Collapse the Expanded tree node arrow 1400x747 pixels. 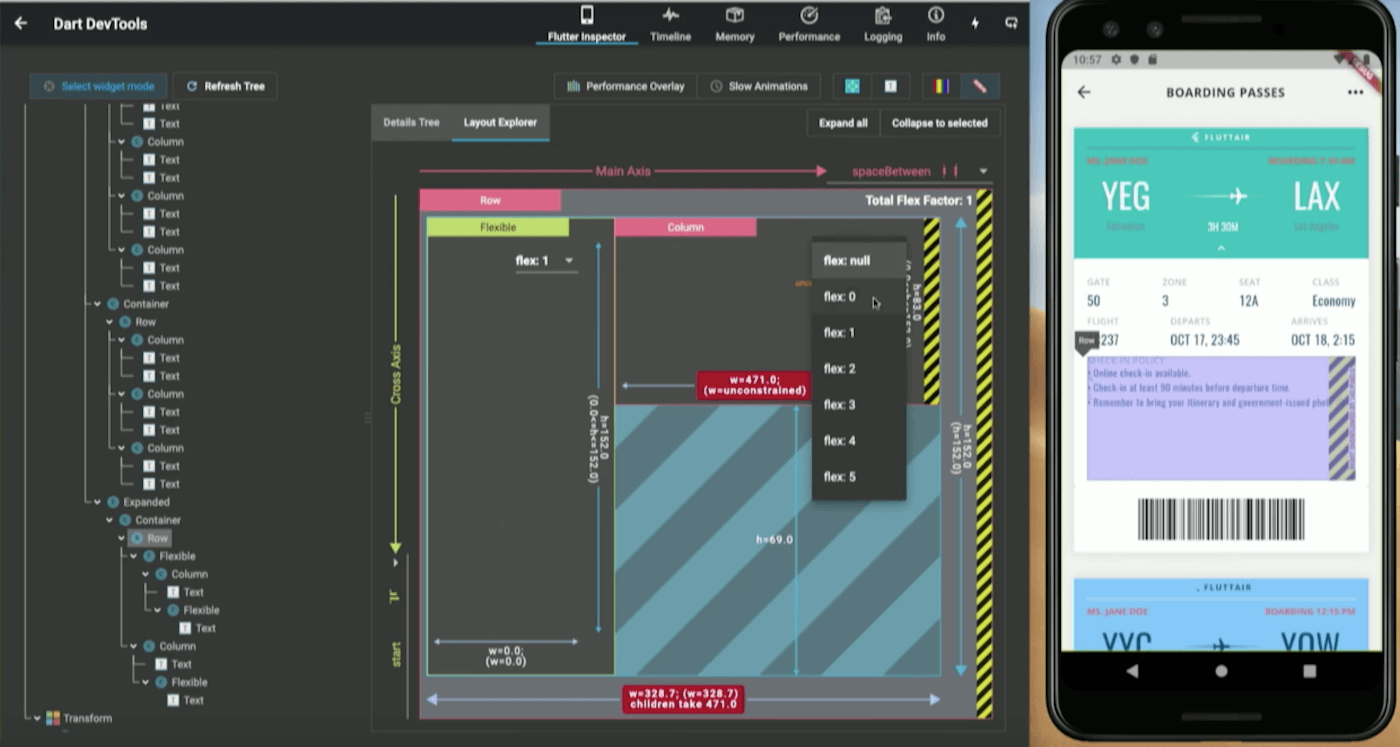pyautogui.click(x=98, y=502)
